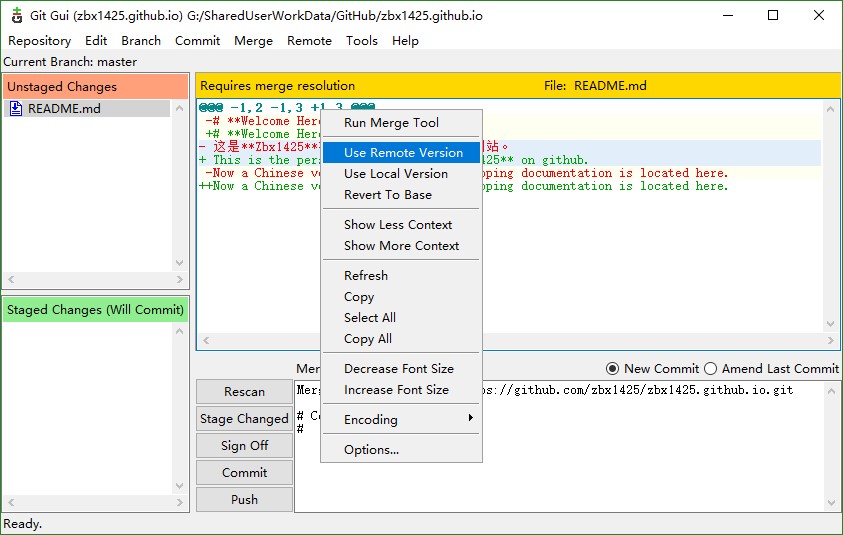Click right arrow of Unstaged Changes horizontal scrollbar
This screenshot has height=535, width=843.
click(x=180, y=280)
